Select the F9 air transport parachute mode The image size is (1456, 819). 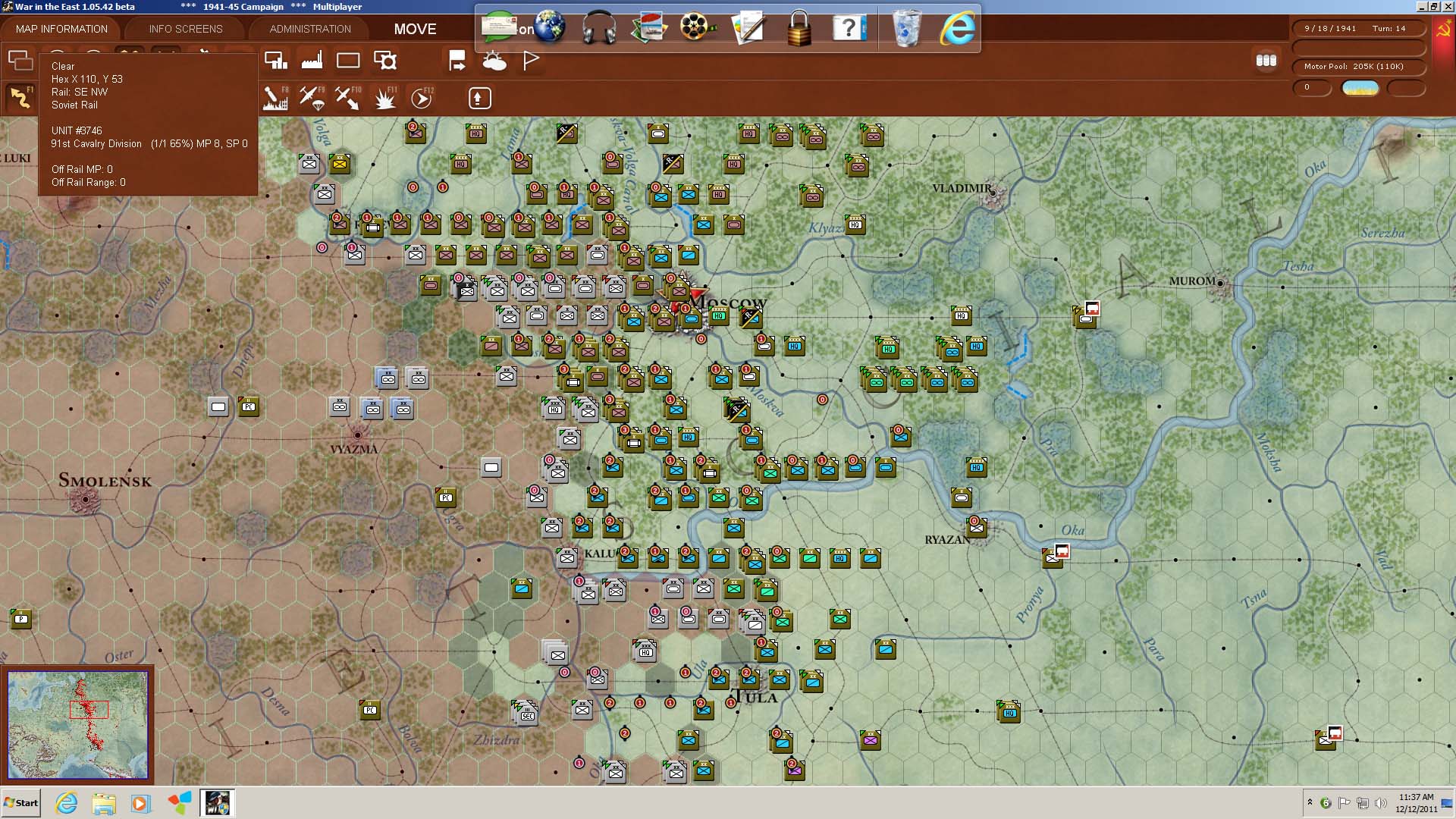point(312,98)
